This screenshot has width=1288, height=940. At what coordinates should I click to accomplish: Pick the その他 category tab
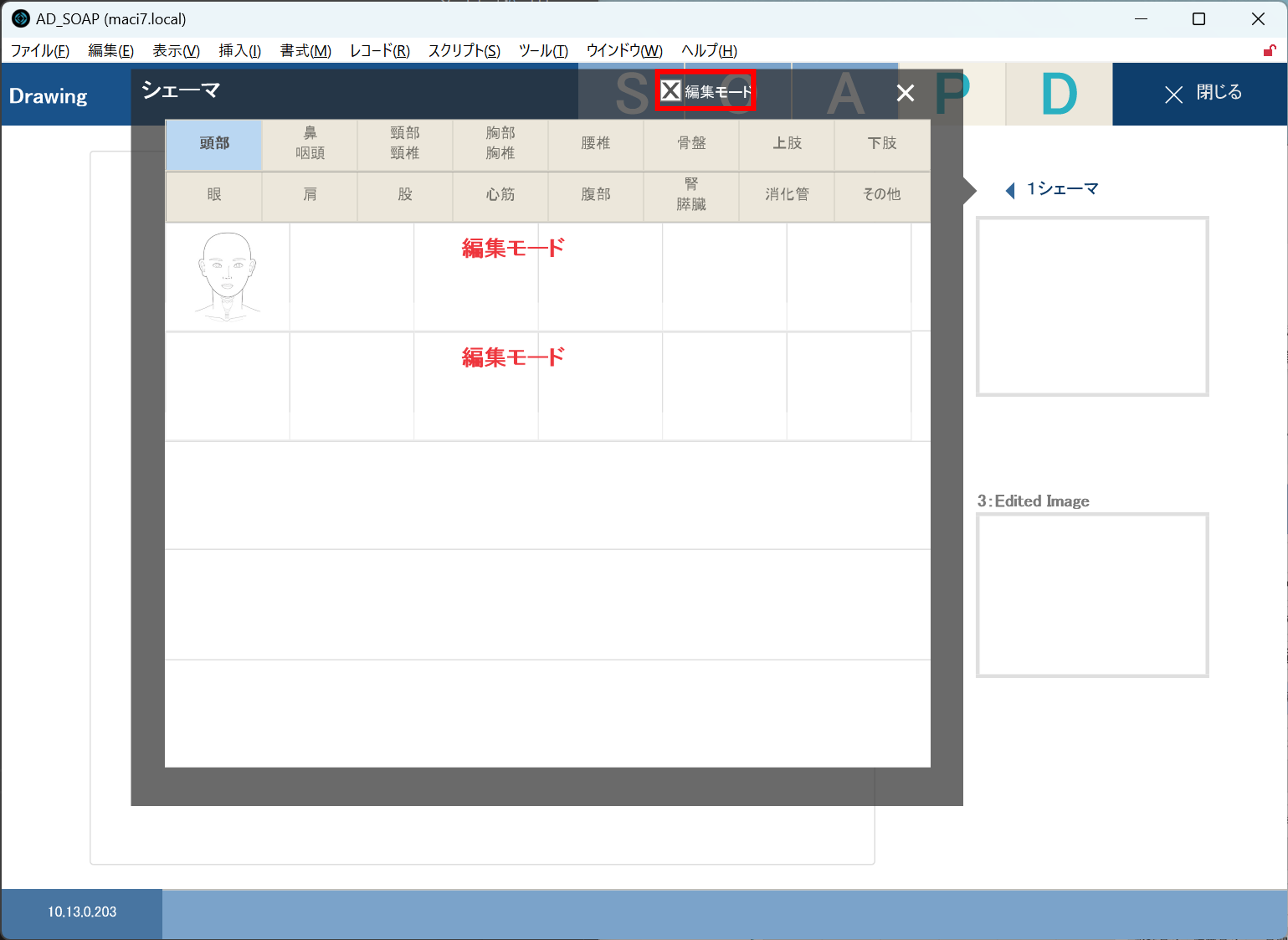point(881,194)
